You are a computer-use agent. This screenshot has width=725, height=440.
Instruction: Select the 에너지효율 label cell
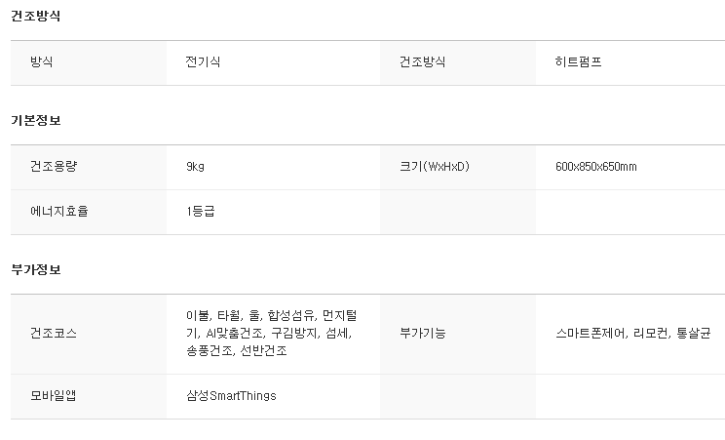[x=88, y=212]
